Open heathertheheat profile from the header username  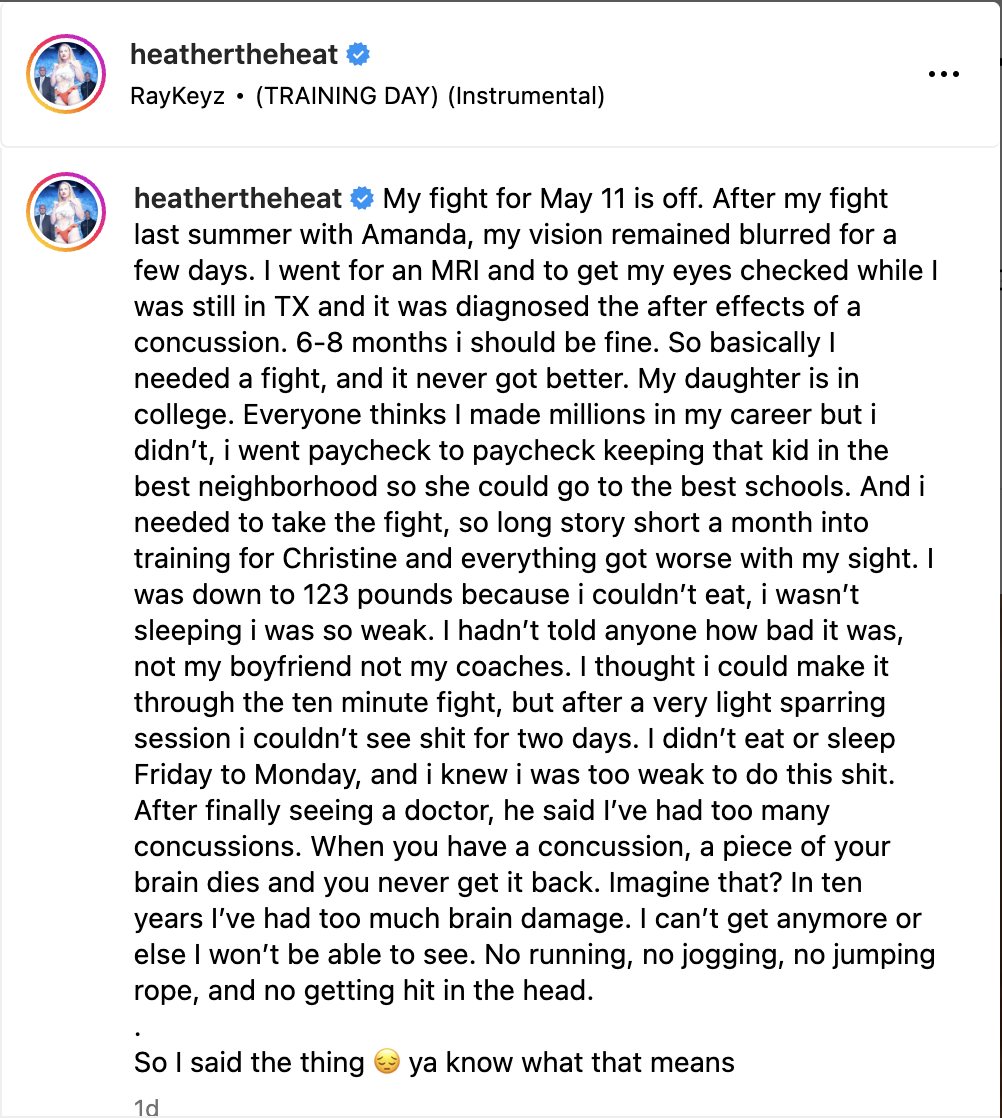pos(236,54)
